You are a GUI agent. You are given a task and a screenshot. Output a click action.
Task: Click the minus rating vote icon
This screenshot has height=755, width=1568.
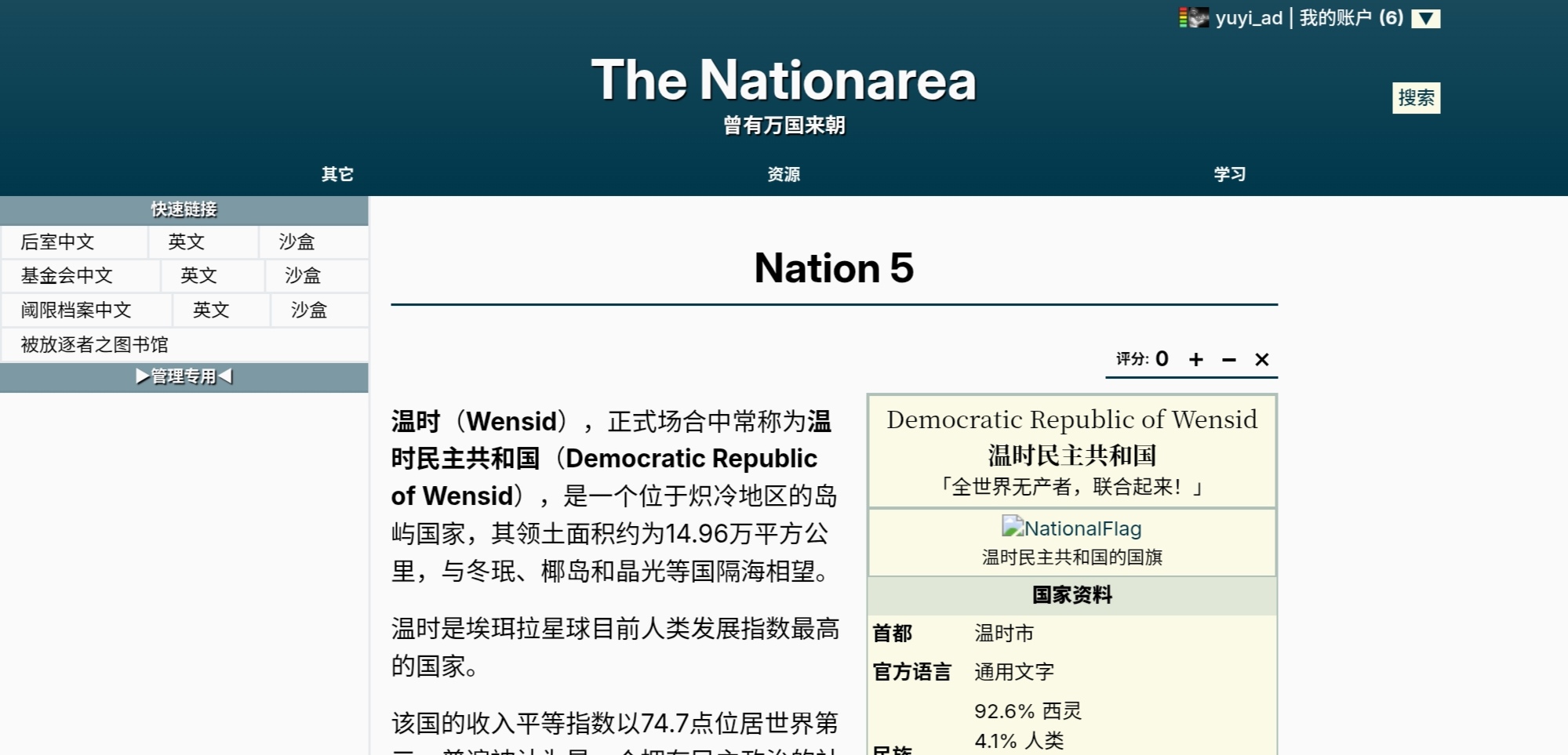pos(1228,359)
